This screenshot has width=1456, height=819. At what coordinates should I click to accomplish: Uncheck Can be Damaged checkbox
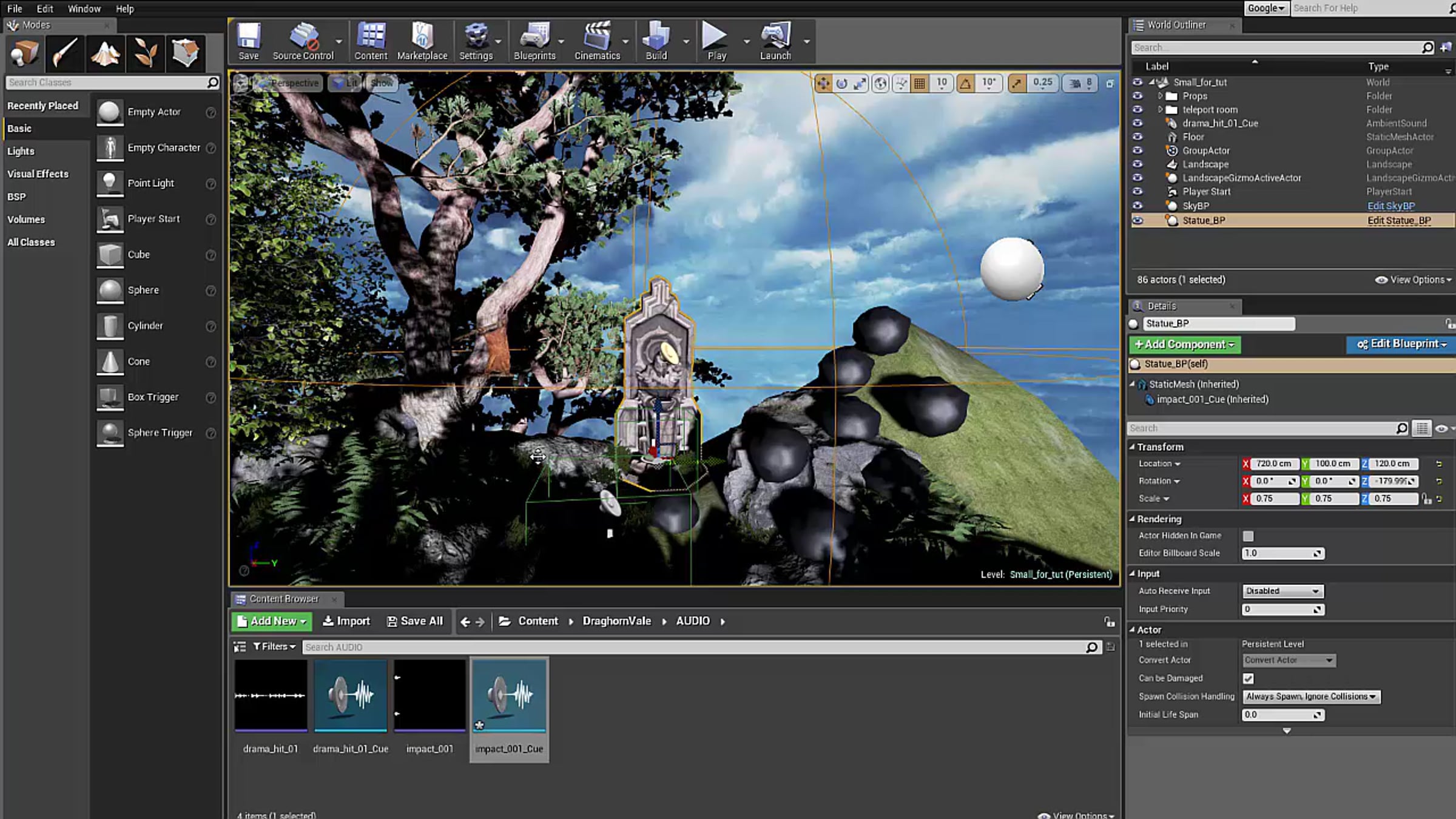(x=1248, y=678)
